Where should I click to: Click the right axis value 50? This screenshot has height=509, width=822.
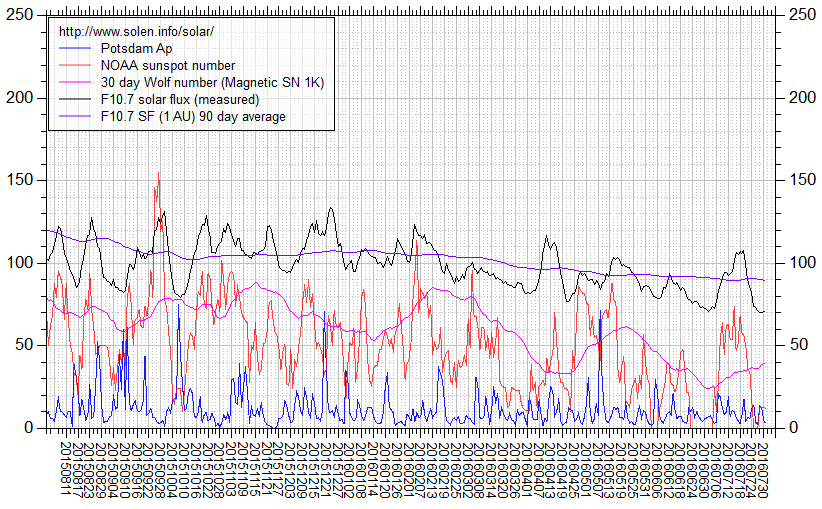[x=798, y=345]
